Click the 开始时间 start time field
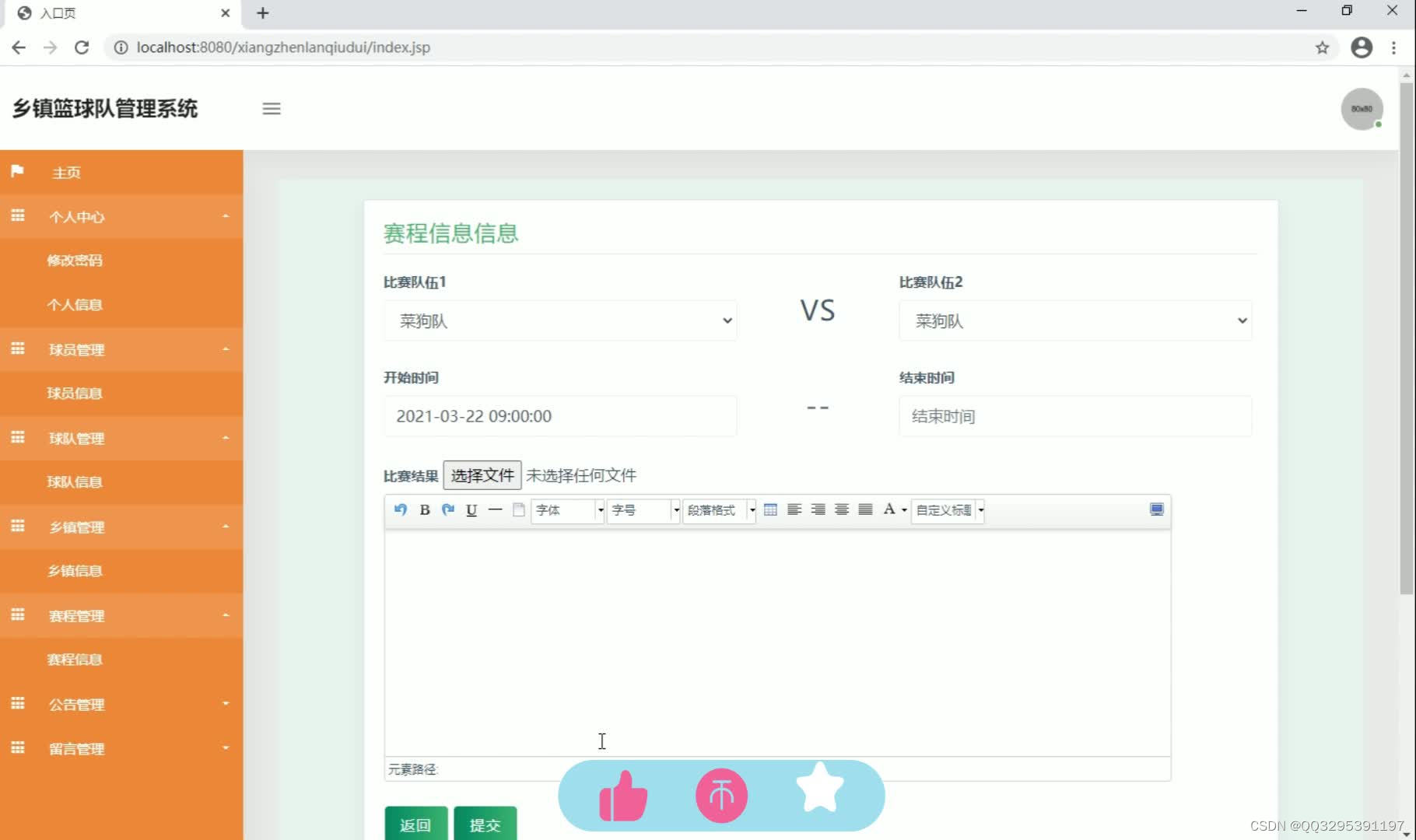This screenshot has height=840, width=1416. (560, 416)
